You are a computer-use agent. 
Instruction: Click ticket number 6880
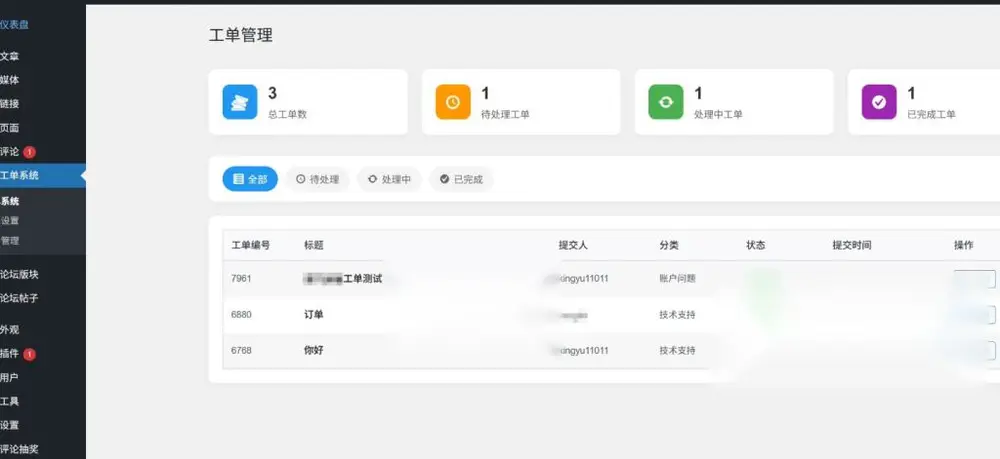click(x=242, y=314)
